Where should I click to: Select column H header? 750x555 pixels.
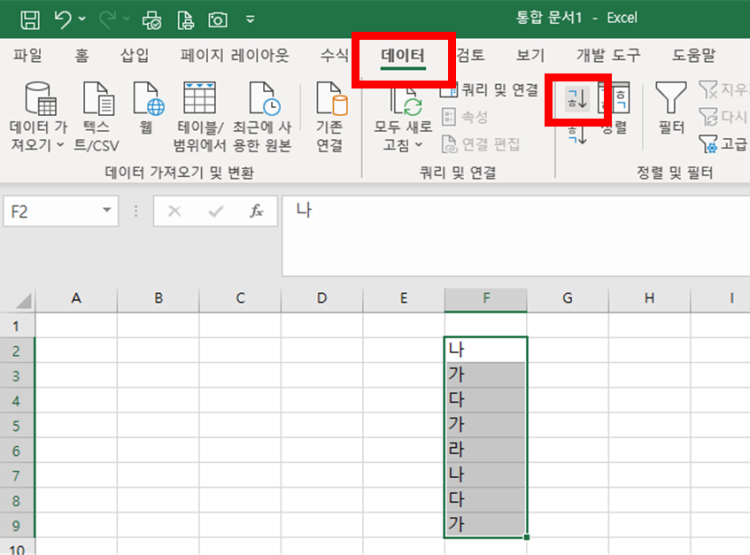tap(650, 299)
